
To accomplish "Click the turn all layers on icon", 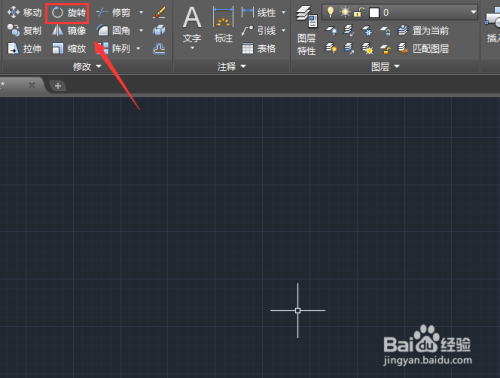I will coord(331,49).
